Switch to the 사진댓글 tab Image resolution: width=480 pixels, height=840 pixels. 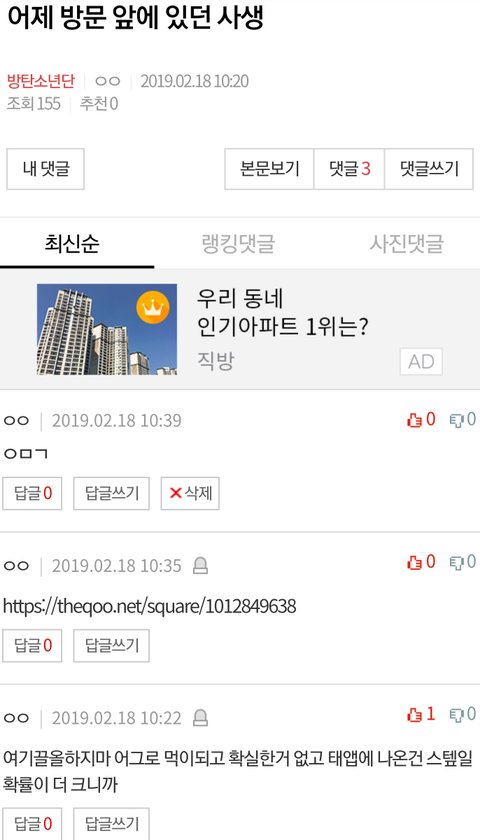point(406,244)
